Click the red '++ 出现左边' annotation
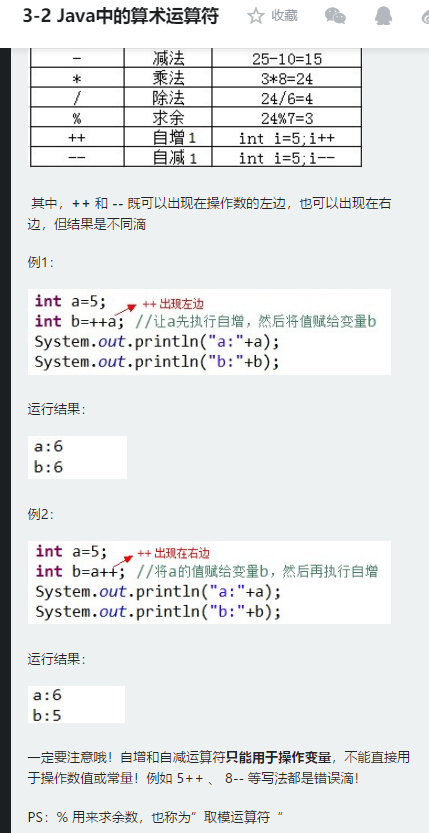Image resolution: width=429 pixels, height=833 pixels. click(x=173, y=304)
